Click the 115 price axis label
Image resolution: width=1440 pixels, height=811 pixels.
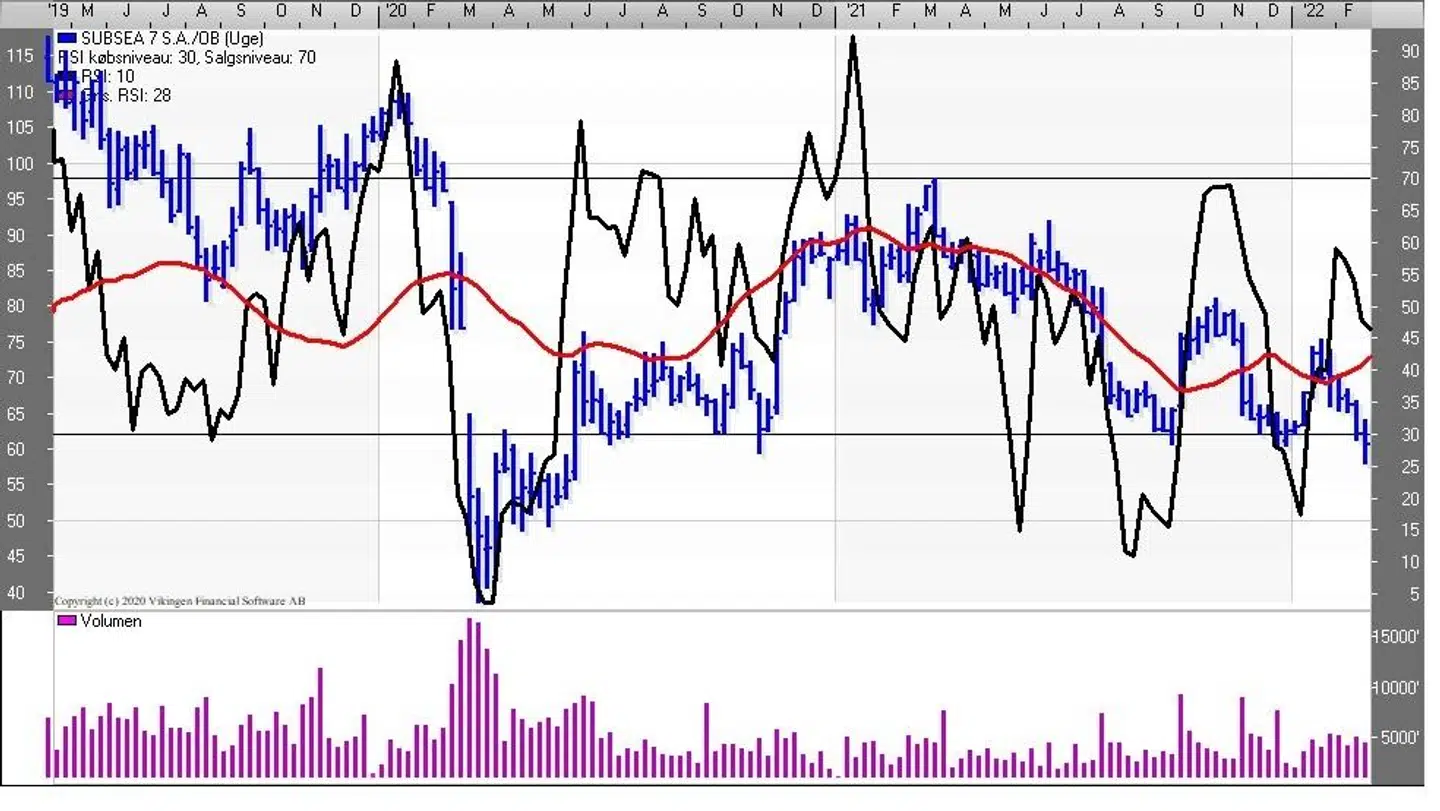pyautogui.click(x=20, y=57)
